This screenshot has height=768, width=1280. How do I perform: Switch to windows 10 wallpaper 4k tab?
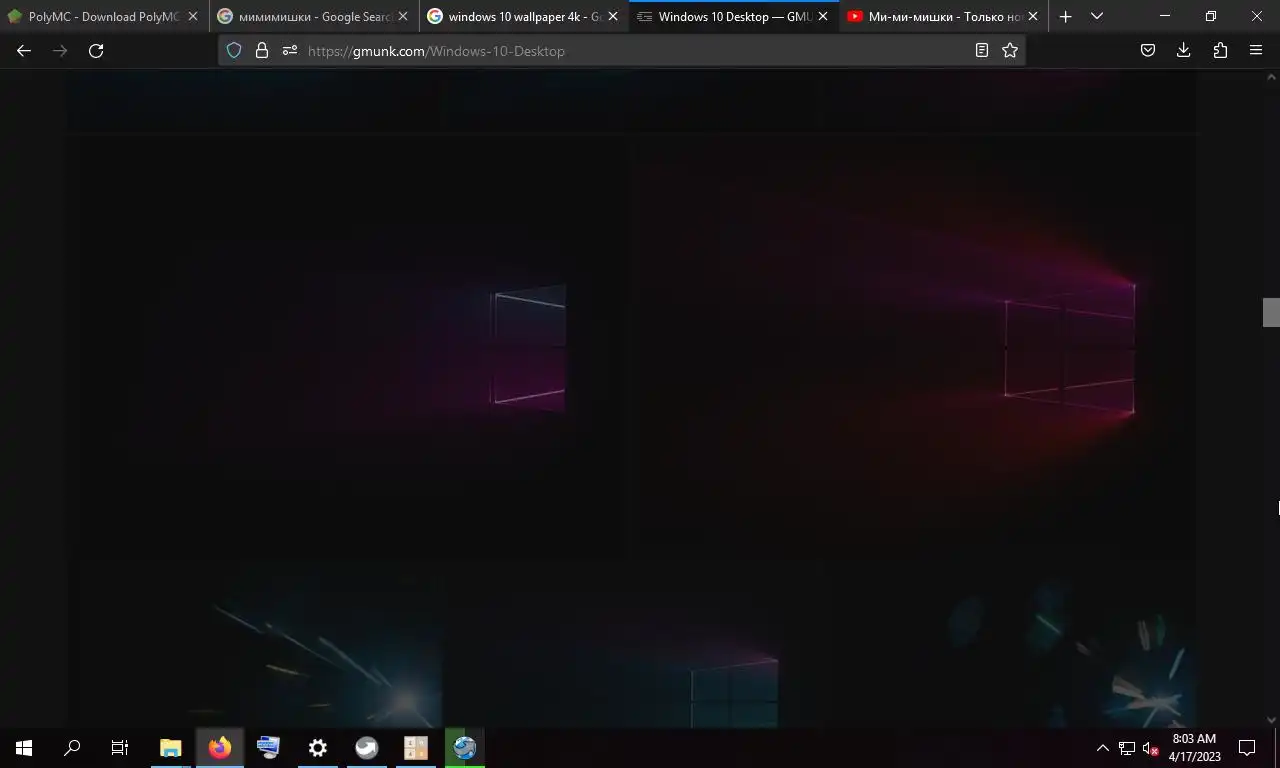point(524,17)
